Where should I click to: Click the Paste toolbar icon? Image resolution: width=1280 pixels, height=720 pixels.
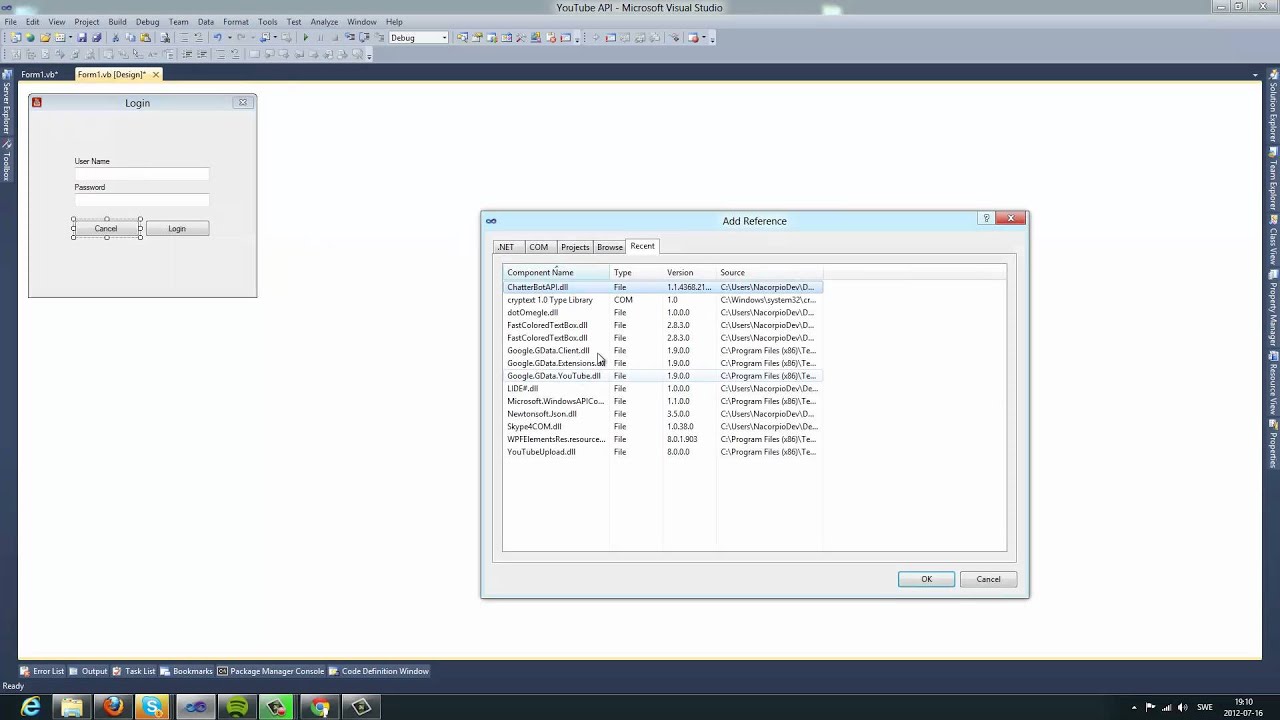coord(145,38)
